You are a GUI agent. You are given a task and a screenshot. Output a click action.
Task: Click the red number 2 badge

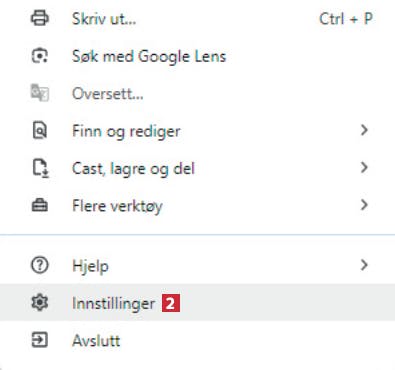(171, 303)
